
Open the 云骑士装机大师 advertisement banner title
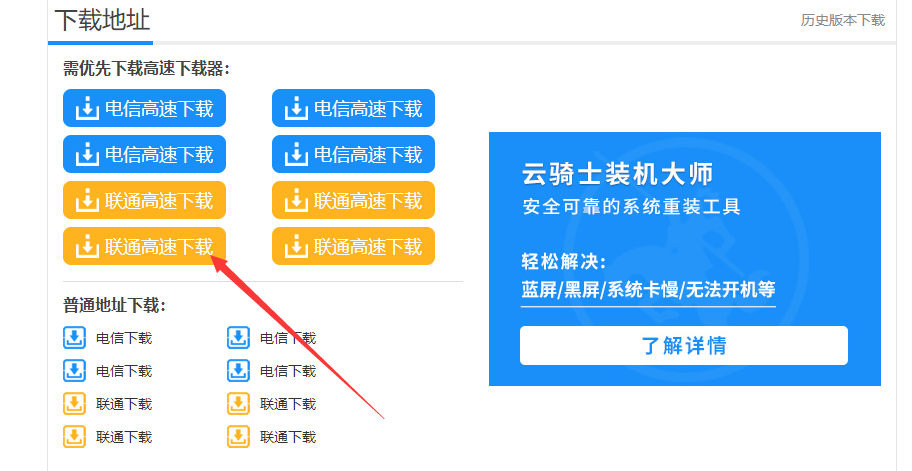click(x=617, y=174)
